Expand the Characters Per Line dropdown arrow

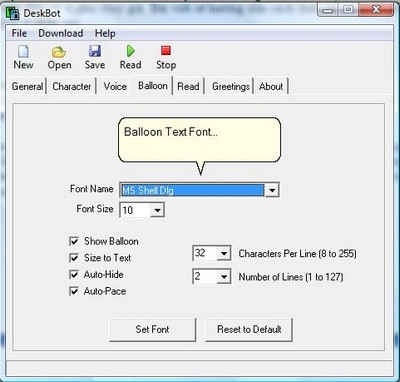click(x=224, y=254)
